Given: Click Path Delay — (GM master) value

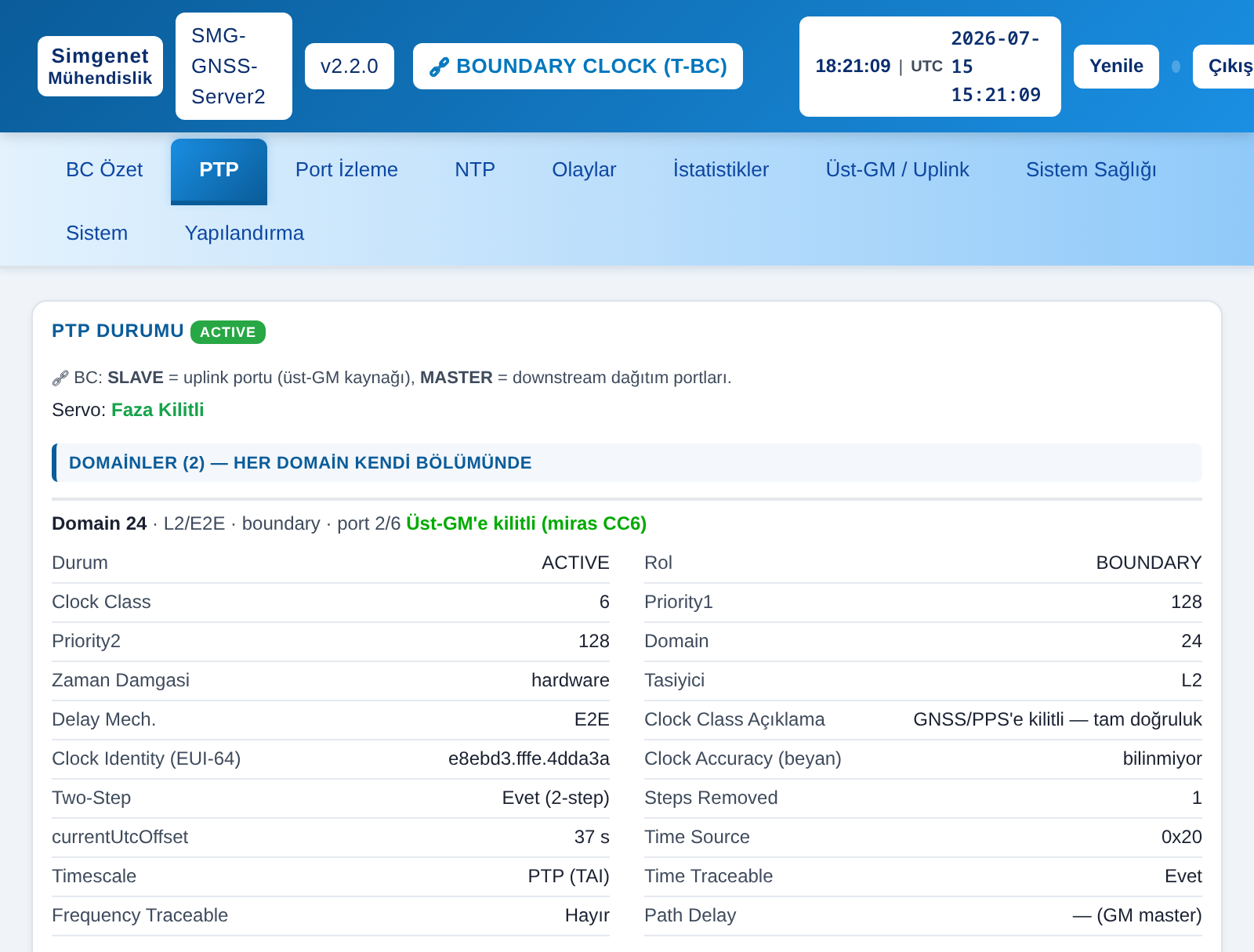Looking at the screenshot, I should (x=1137, y=915).
